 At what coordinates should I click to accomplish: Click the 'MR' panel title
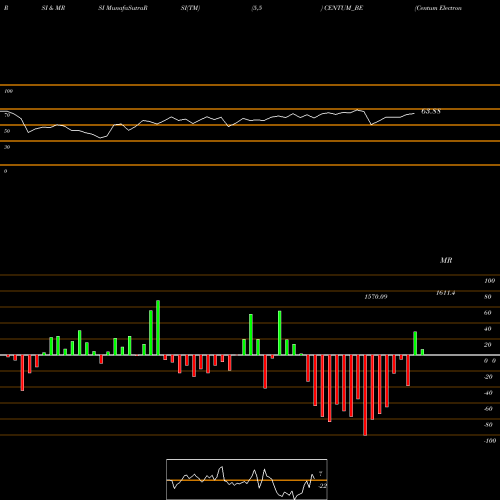pyautogui.click(x=446, y=260)
